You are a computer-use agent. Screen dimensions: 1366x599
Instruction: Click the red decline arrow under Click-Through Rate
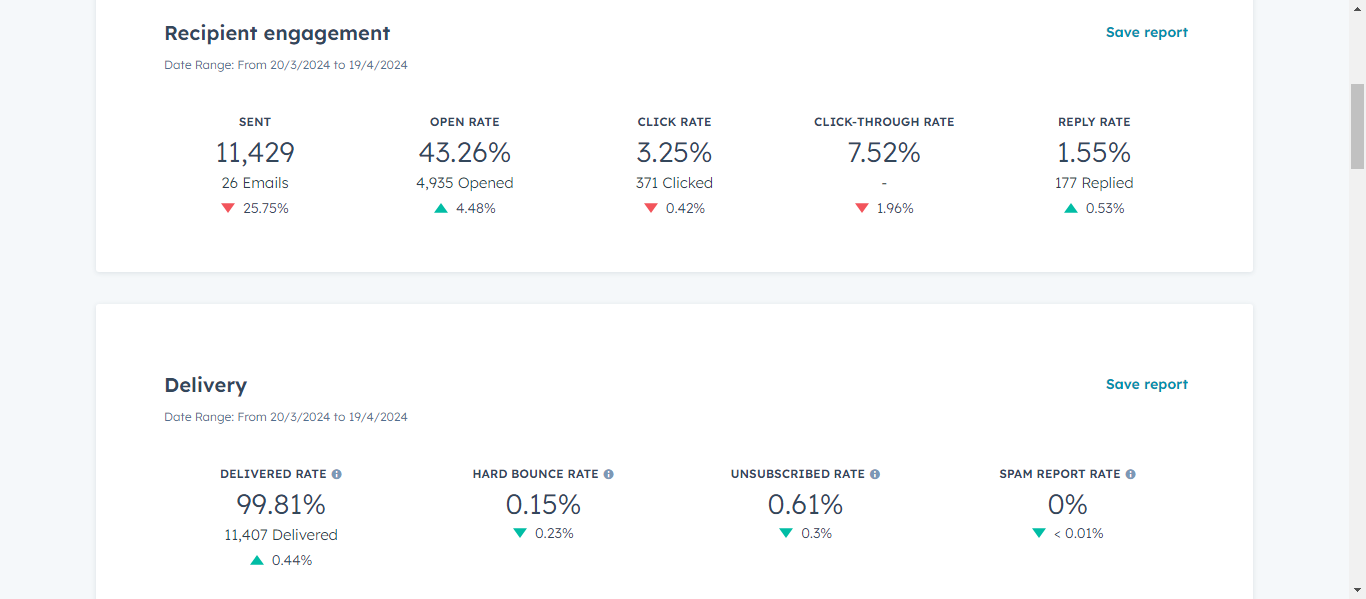click(x=861, y=208)
